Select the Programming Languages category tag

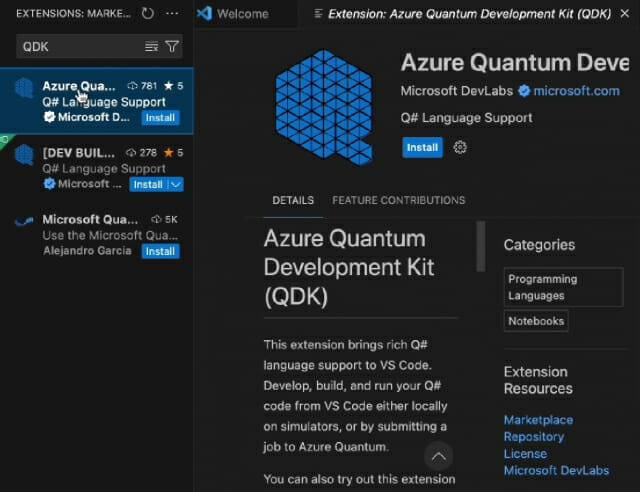(x=542, y=287)
